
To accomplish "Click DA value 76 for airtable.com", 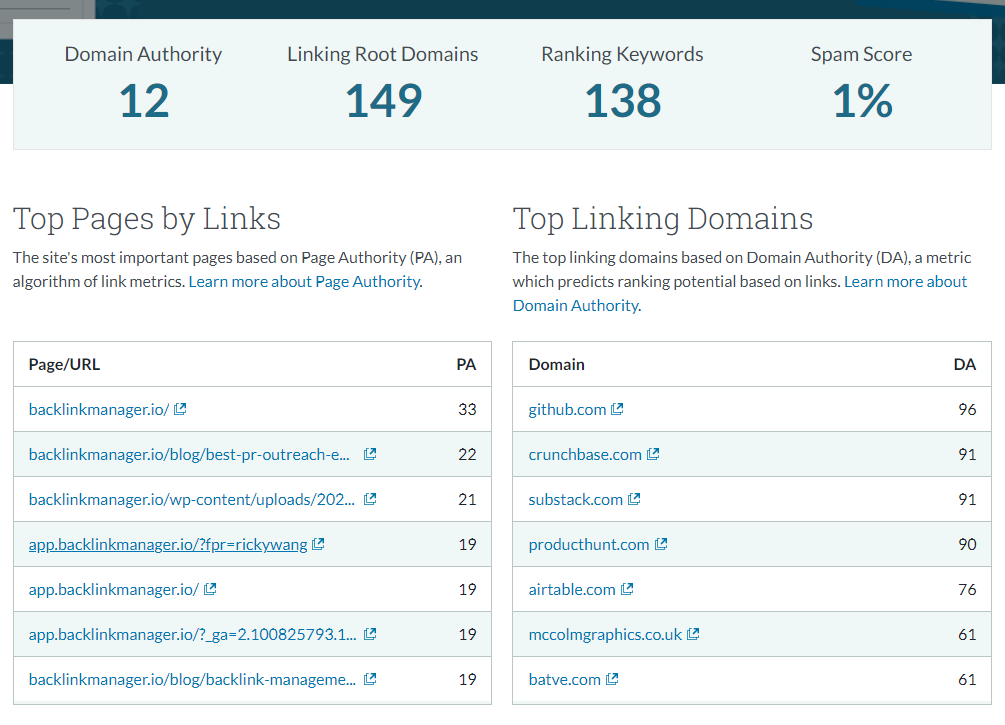I will click(x=967, y=589).
